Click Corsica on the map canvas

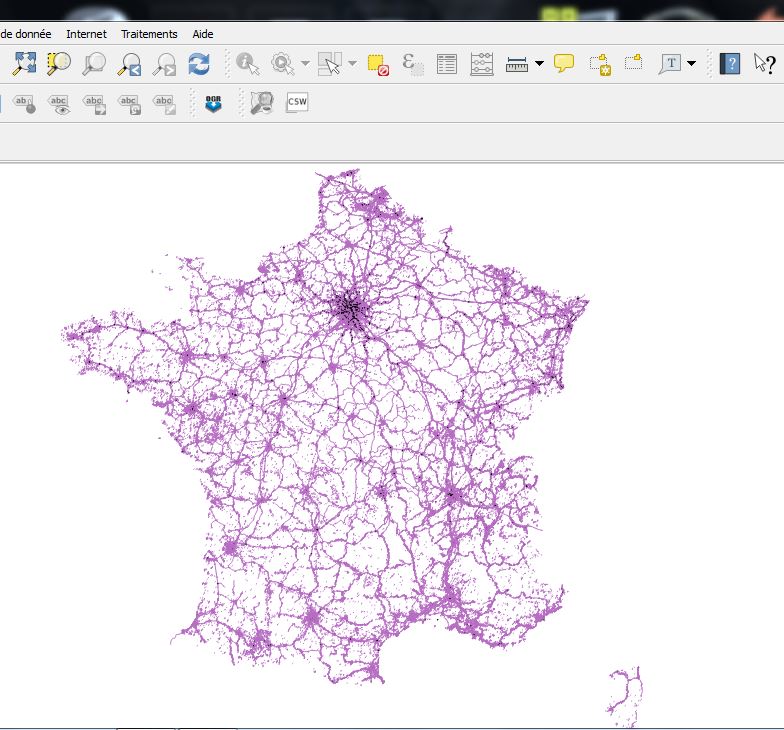pos(625,697)
